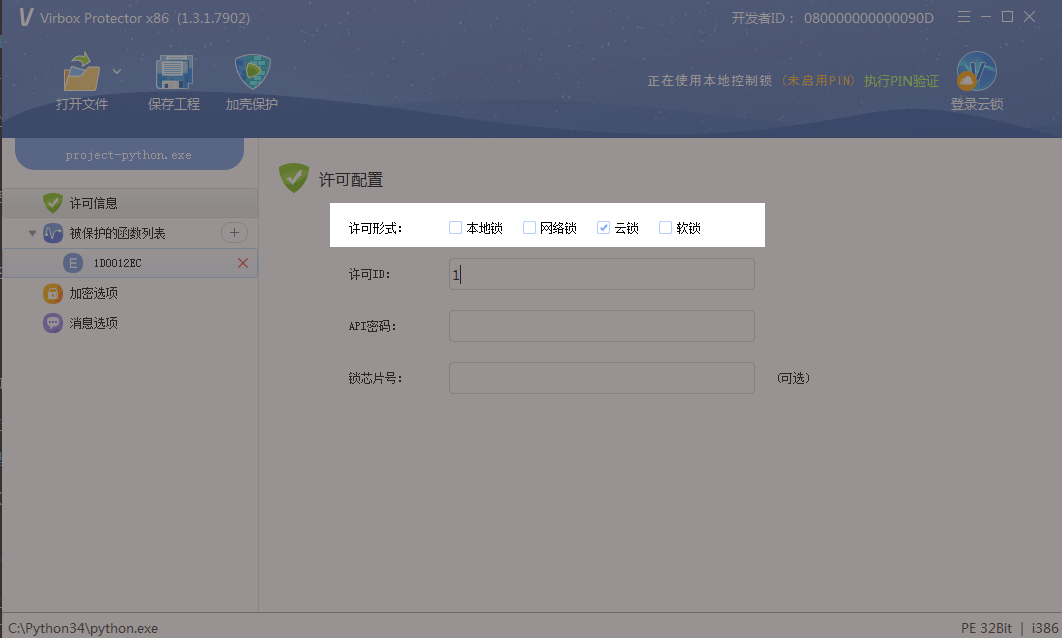Image resolution: width=1062 pixels, height=638 pixels.
Task: Click the 执行PIN验证 link
Action: click(901, 81)
